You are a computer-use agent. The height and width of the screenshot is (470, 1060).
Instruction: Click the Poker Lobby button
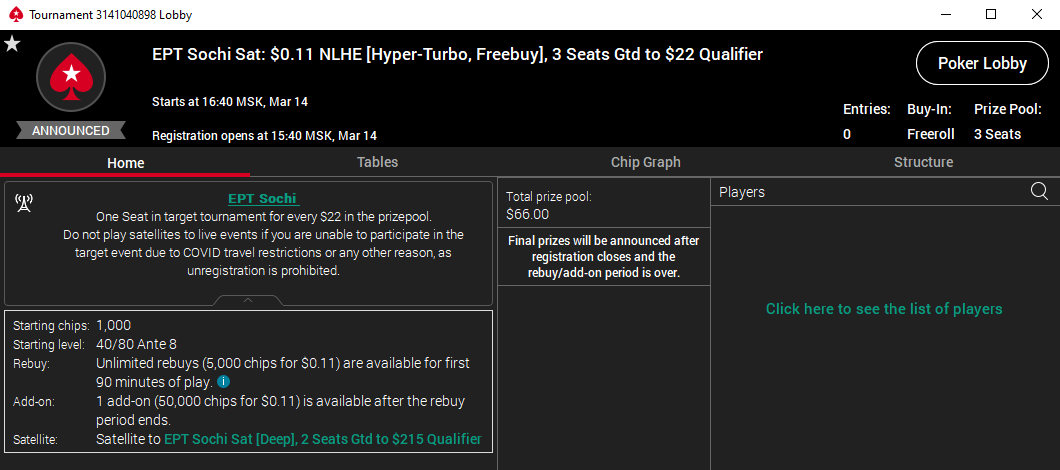[x=982, y=63]
